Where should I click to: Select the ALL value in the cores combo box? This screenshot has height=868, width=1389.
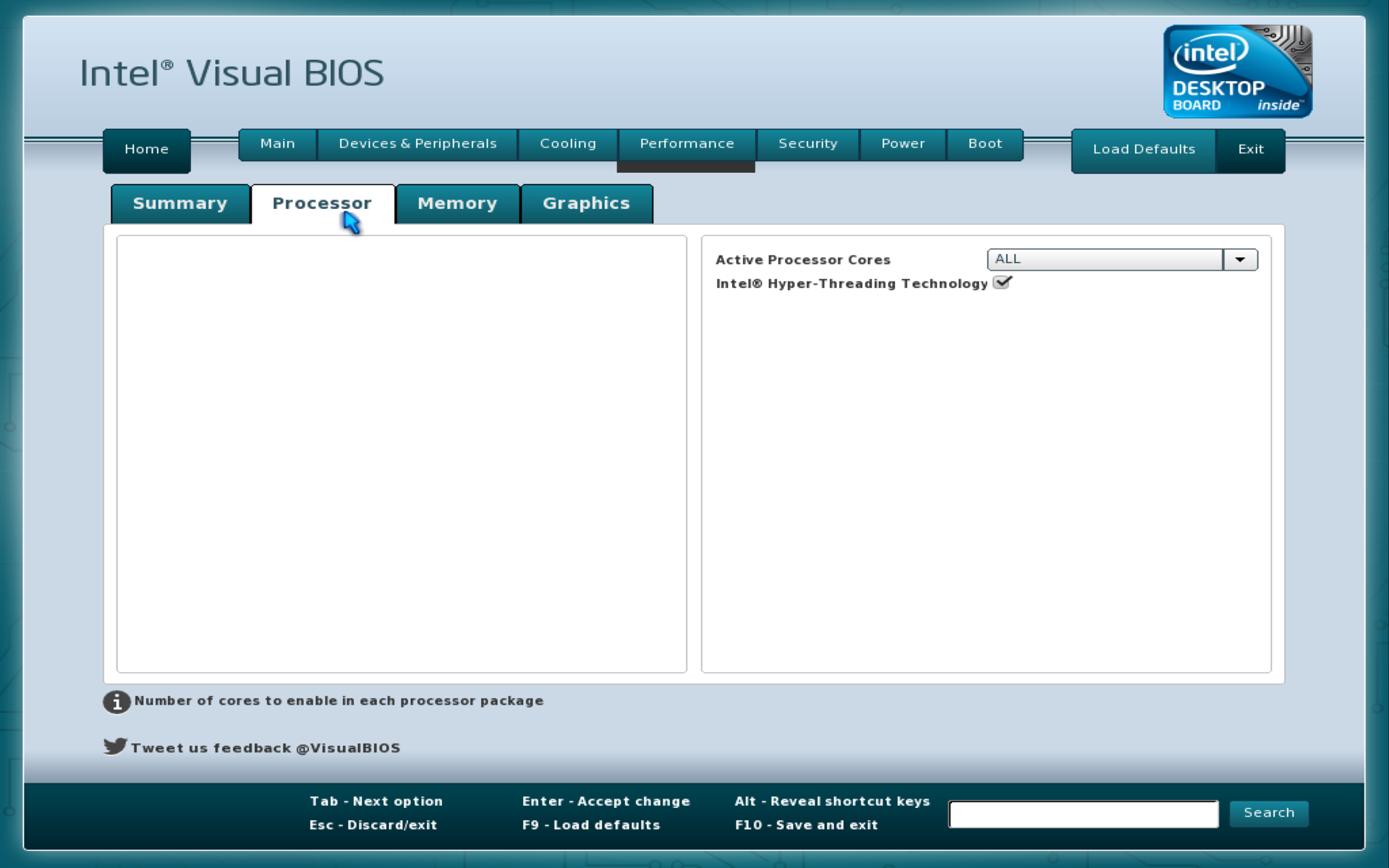(x=1105, y=260)
